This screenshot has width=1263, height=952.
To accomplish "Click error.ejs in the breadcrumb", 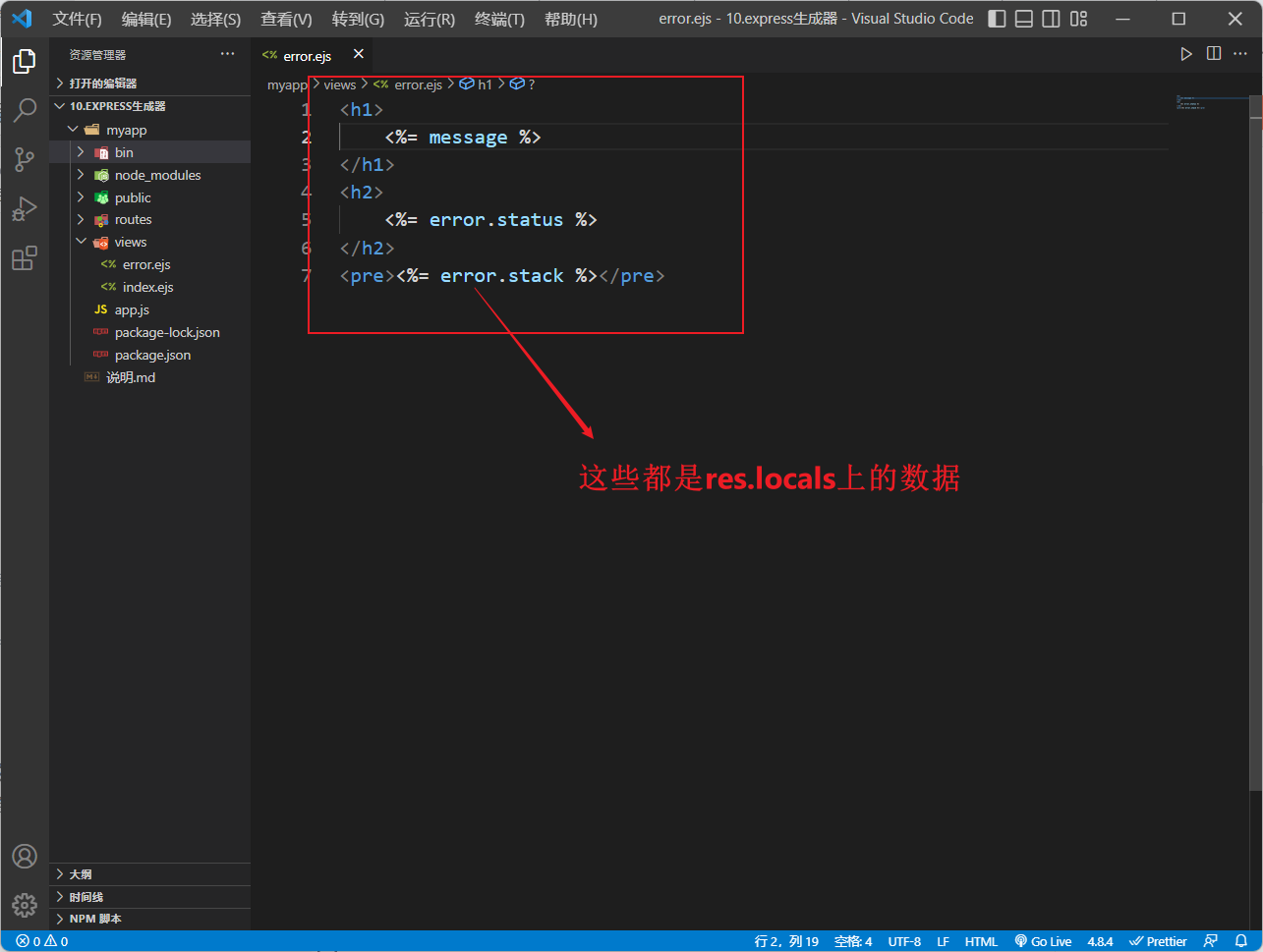I will (409, 85).
